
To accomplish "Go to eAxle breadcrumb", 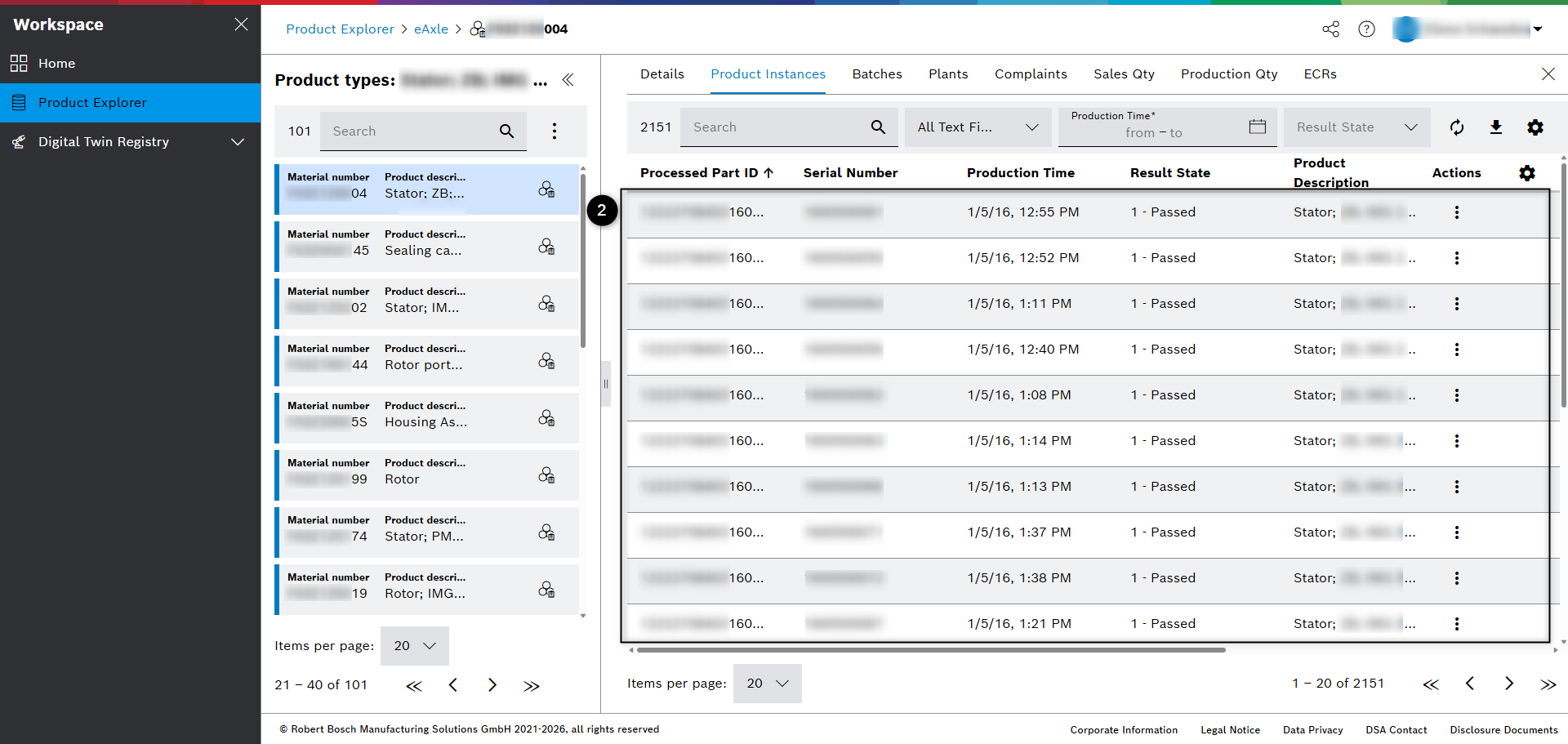I will click(x=430, y=29).
